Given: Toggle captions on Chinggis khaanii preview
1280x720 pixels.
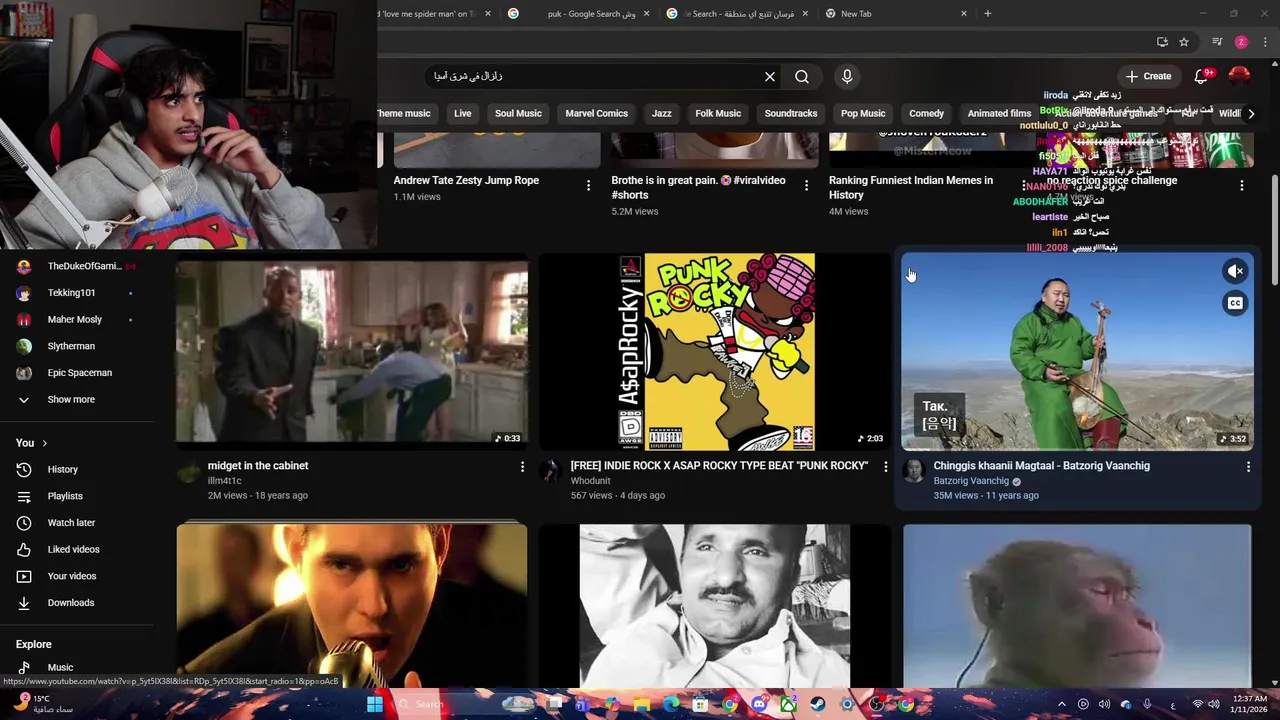Looking at the screenshot, I should [1236, 303].
